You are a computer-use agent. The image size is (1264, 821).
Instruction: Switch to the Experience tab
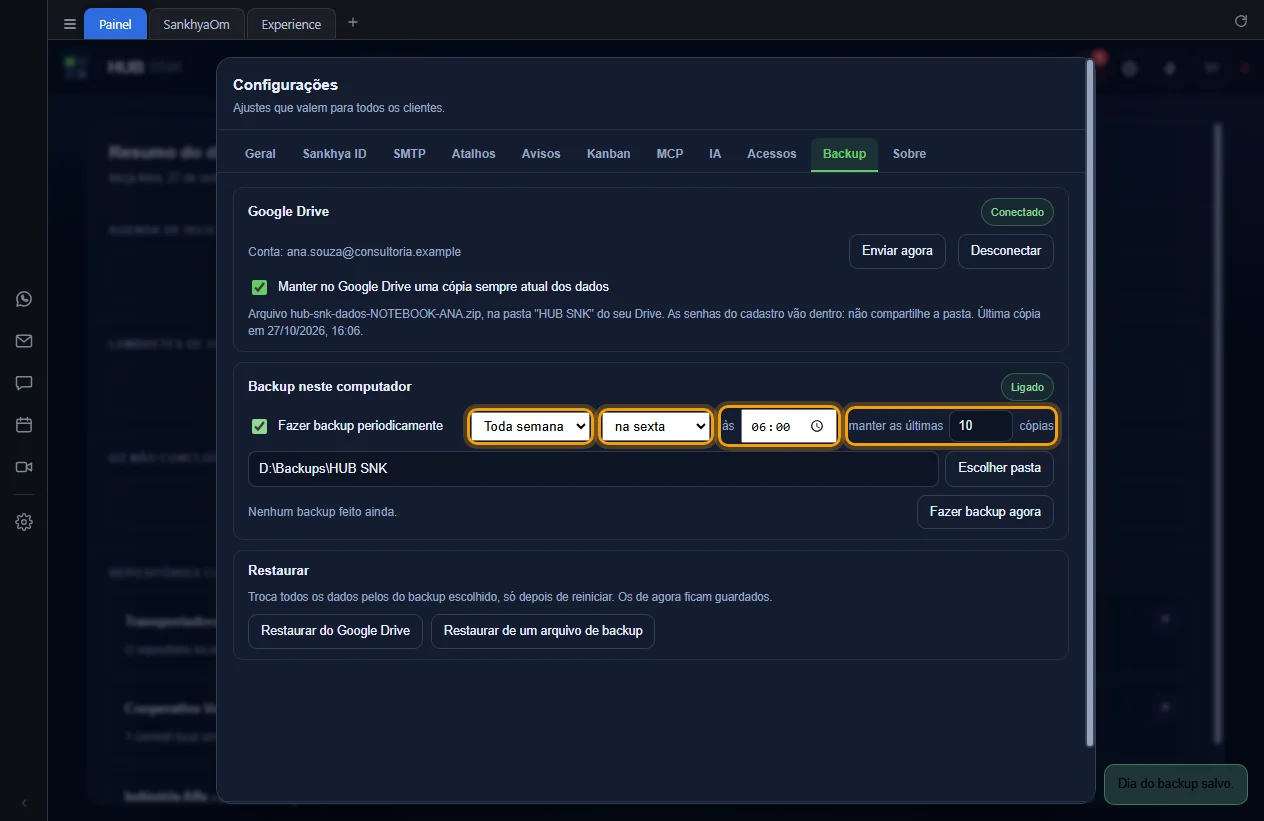coord(291,24)
